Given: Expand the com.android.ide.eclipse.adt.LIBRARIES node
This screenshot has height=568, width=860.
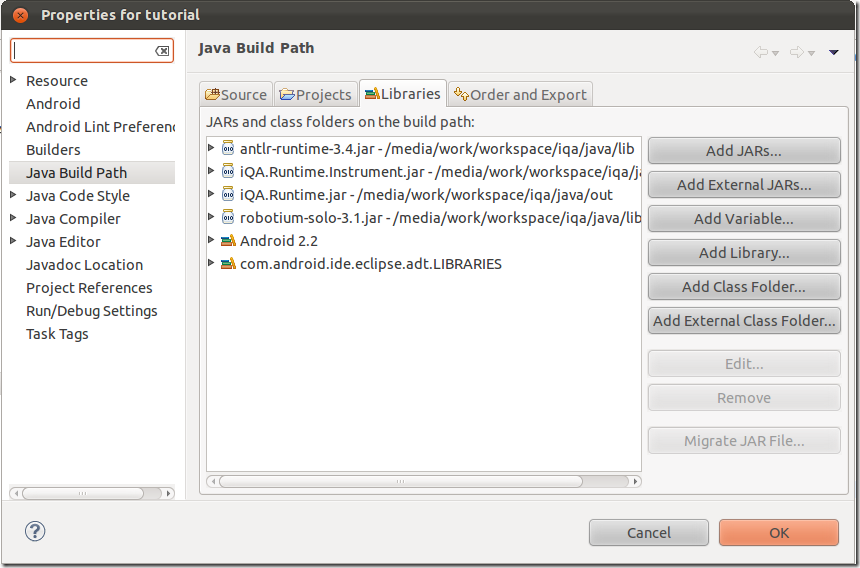Looking at the screenshot, I should 211,263.
